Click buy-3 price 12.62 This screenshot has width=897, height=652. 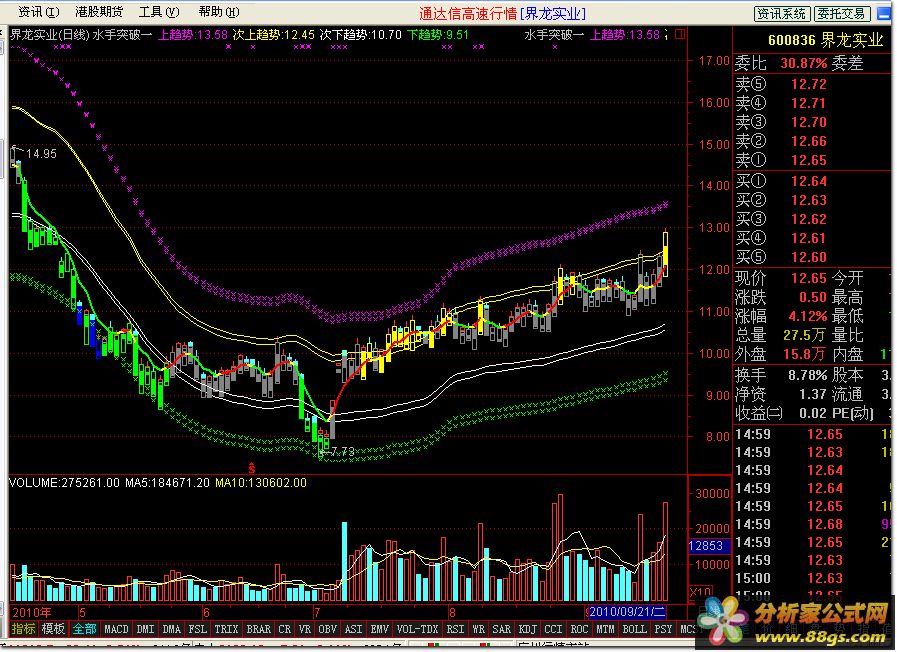pyautogui.click(x=809, y=219)
